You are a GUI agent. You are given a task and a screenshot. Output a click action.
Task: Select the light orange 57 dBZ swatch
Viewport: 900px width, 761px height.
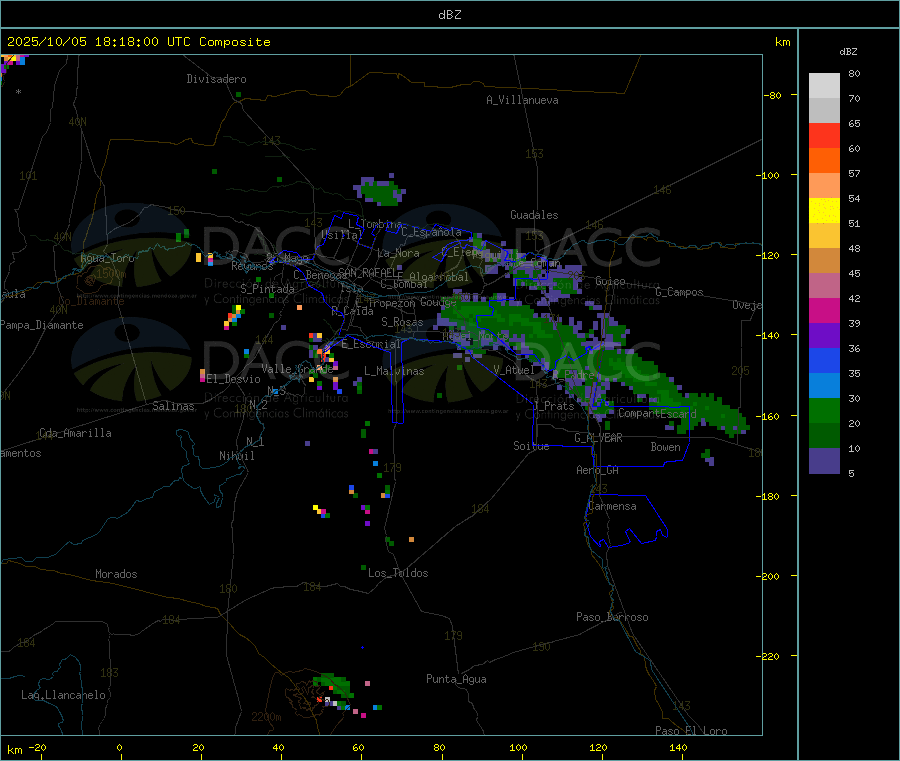[824, 185]
